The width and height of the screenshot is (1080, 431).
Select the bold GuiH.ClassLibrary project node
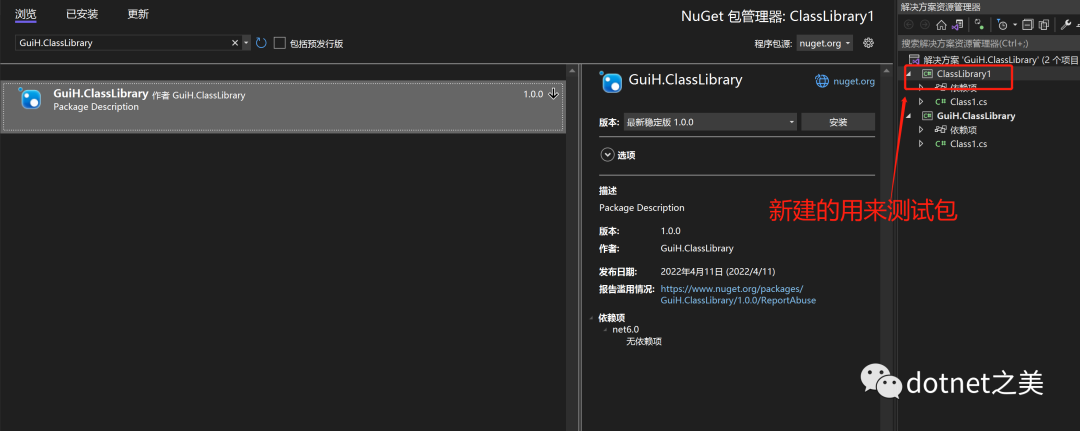click(976, 116)
